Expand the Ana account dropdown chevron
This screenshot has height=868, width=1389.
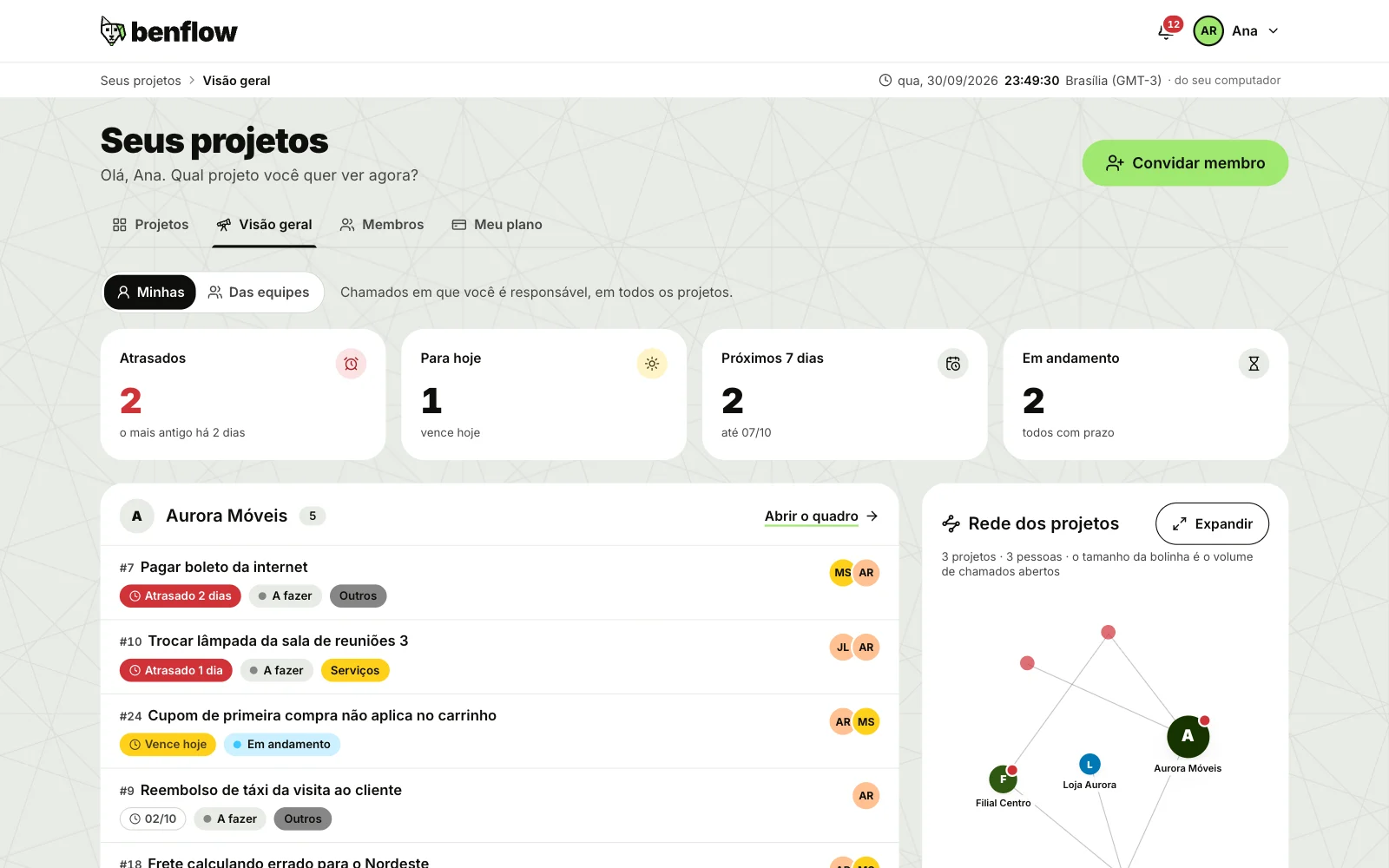pos(1274,31)
